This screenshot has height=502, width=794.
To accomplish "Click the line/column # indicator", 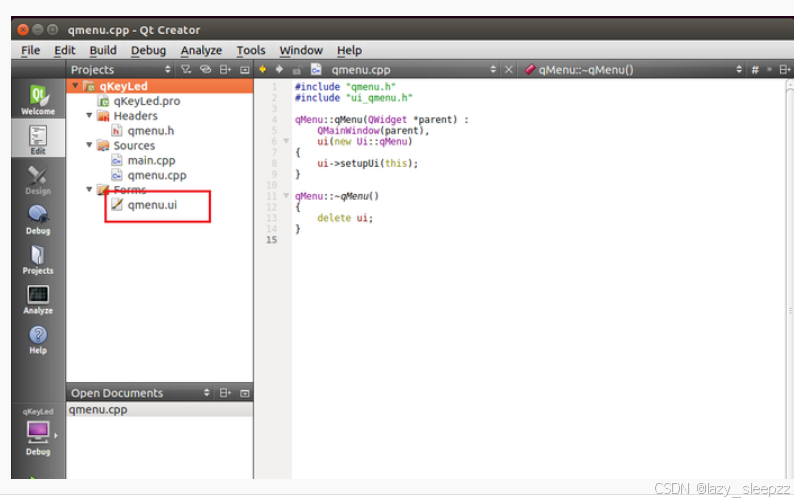I will (x=755, y=70).
